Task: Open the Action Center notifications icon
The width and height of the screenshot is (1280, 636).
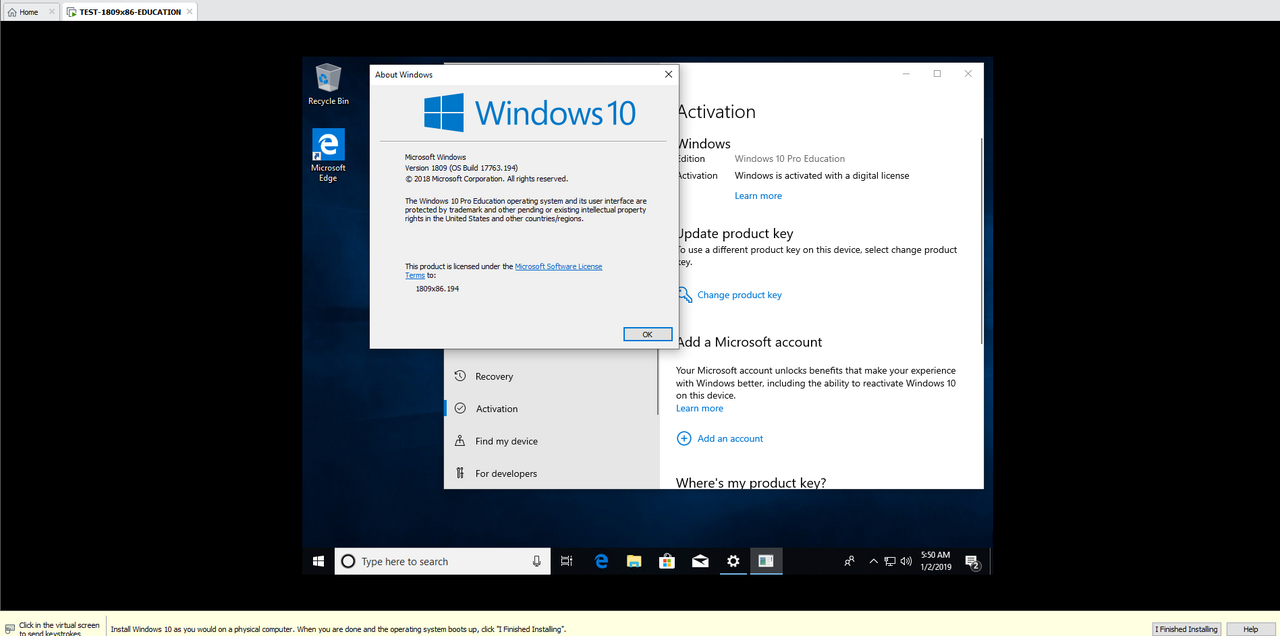Action: coord(972,562)
